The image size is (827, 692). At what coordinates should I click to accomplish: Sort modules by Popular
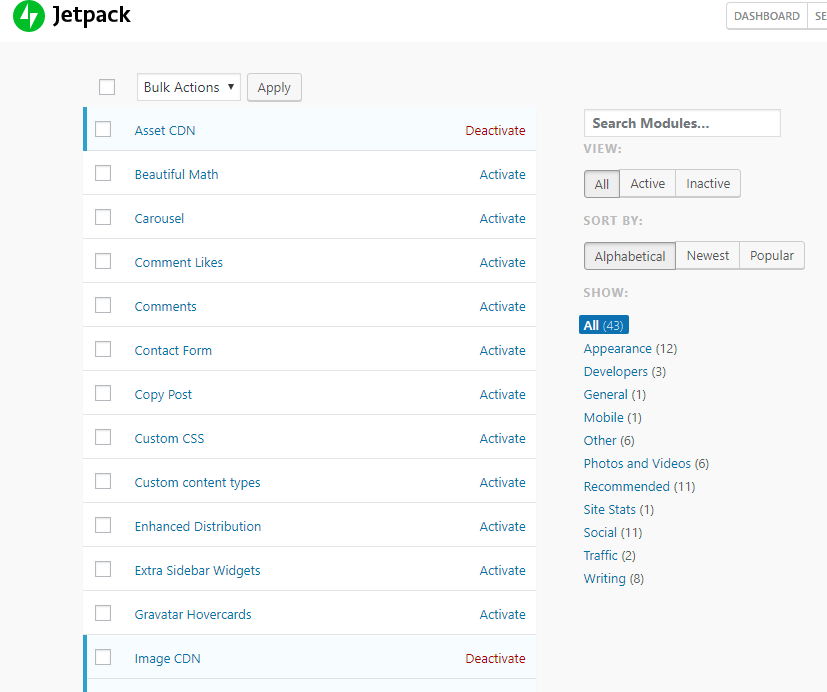tap(771, 256)
